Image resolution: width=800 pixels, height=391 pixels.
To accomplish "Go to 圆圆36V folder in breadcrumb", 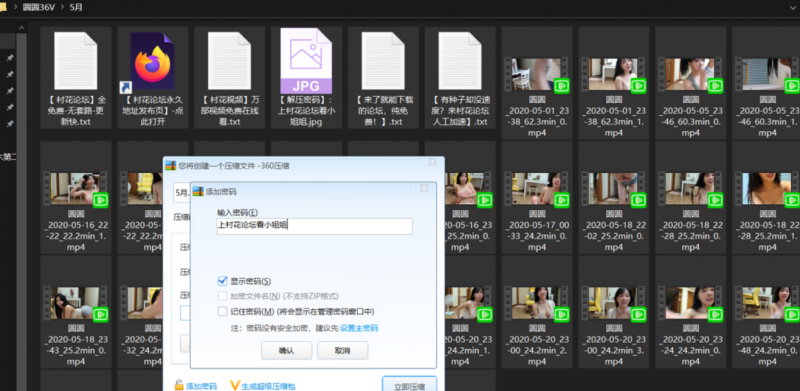I will pos(39,7).
